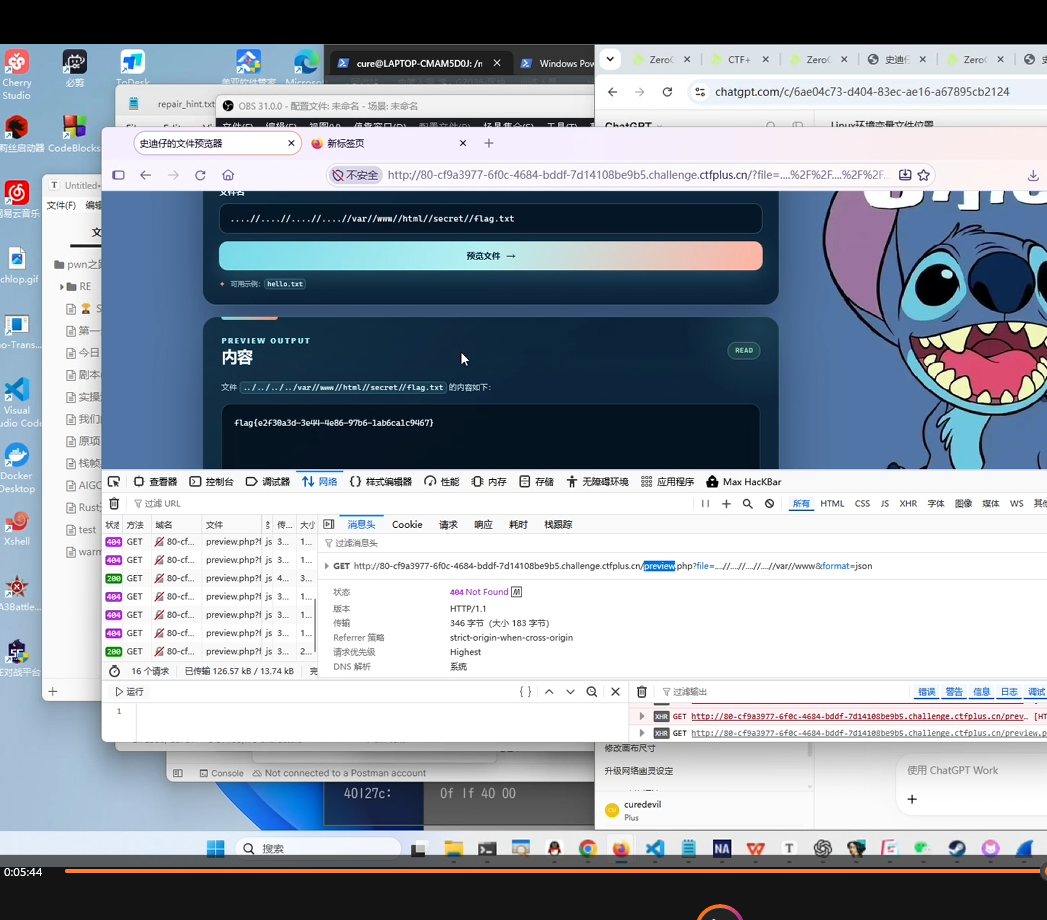Open Firefox sidebar toggle icon

click(119, 175)
